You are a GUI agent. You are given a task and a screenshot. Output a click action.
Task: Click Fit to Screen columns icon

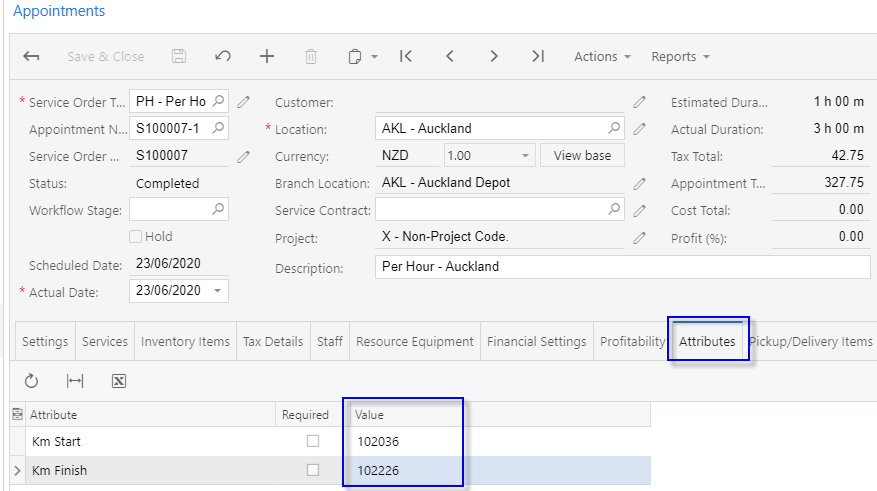coord(75,381)
